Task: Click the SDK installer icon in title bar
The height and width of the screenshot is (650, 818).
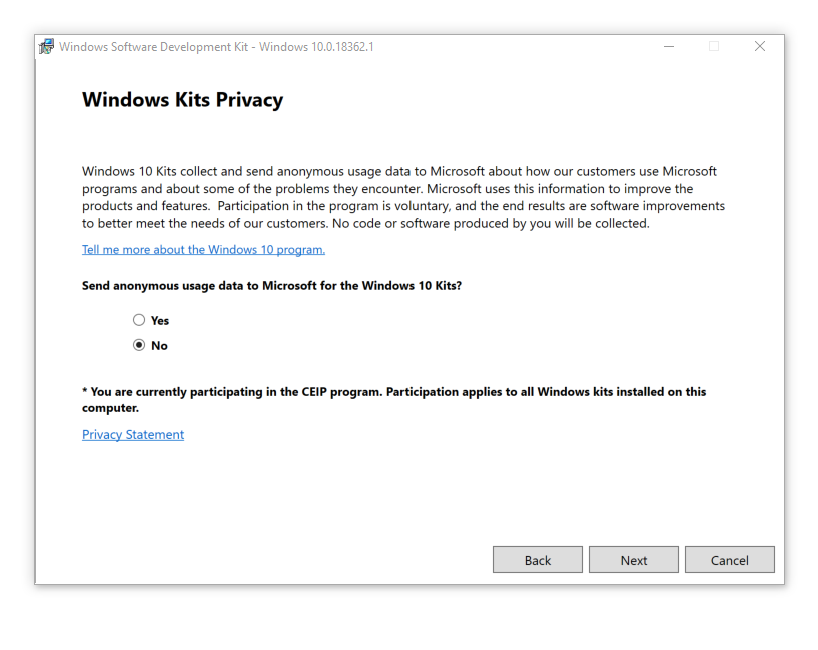Action: pos(47,47)
